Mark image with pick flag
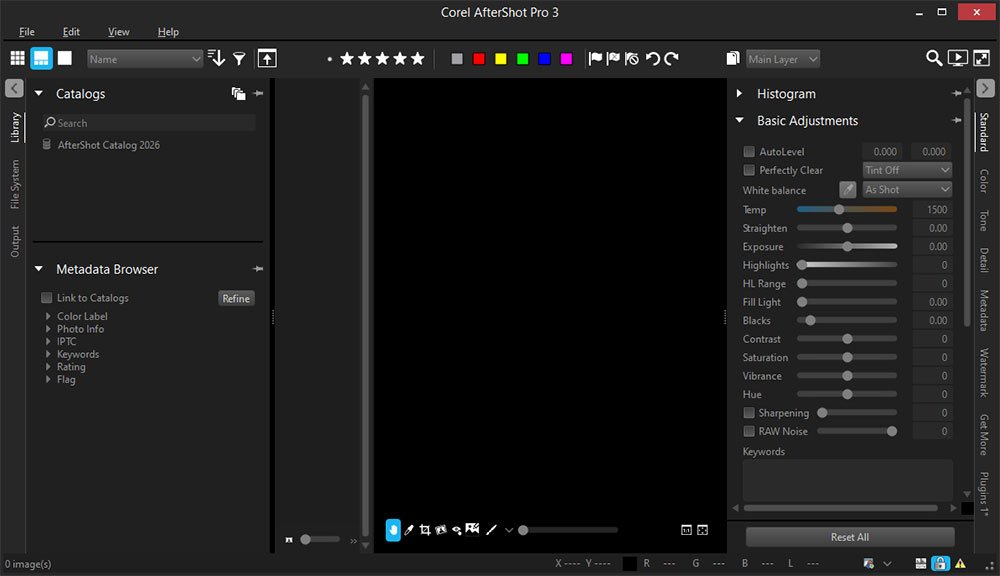 tap(595, 59)
